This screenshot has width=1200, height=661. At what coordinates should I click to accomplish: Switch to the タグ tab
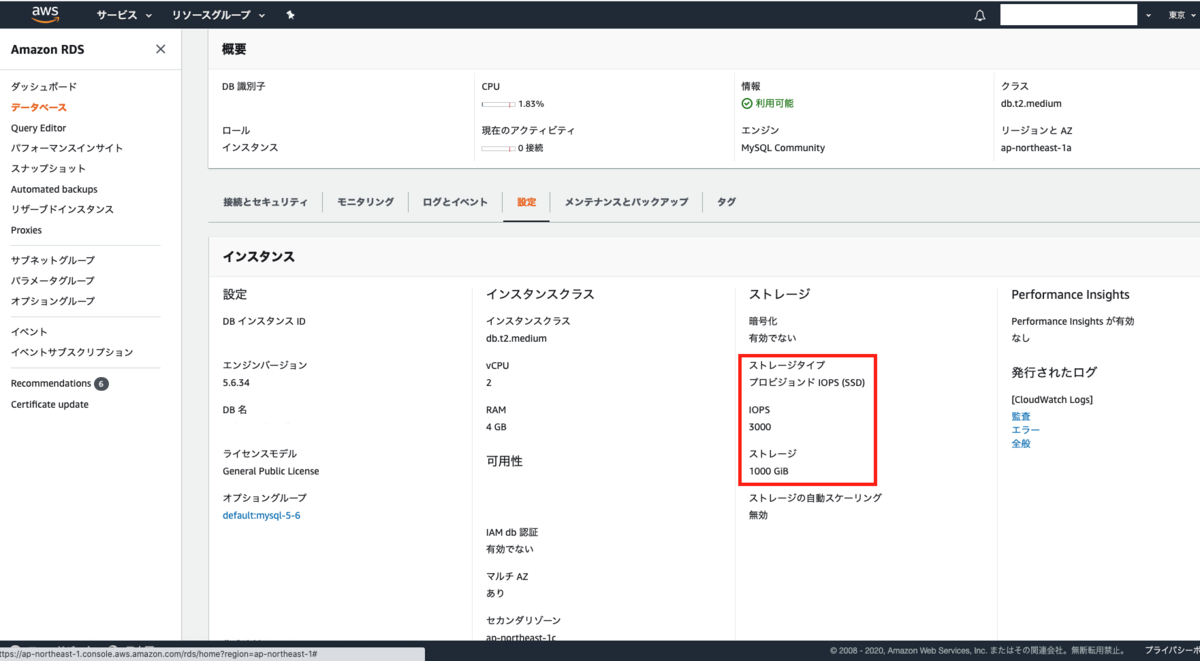726,202
